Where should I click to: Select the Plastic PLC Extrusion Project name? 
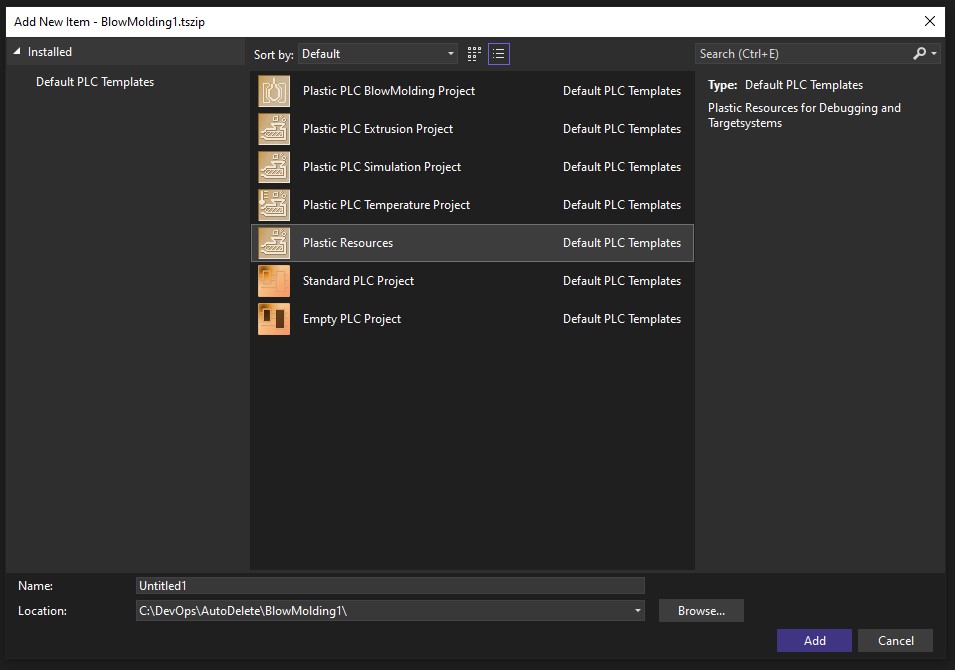pos(378,129)
